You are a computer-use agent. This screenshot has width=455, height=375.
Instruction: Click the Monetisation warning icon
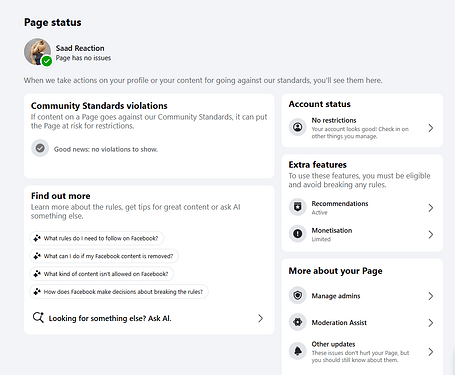pos(297,234)
